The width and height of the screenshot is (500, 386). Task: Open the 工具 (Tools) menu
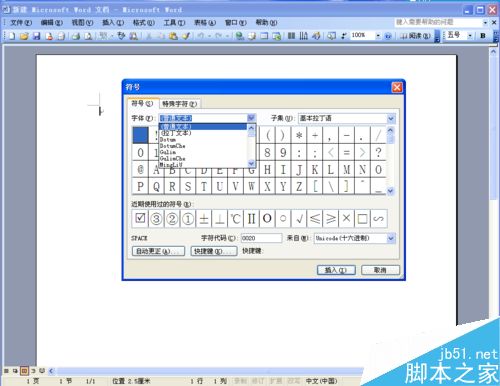(x=174, y=23)
